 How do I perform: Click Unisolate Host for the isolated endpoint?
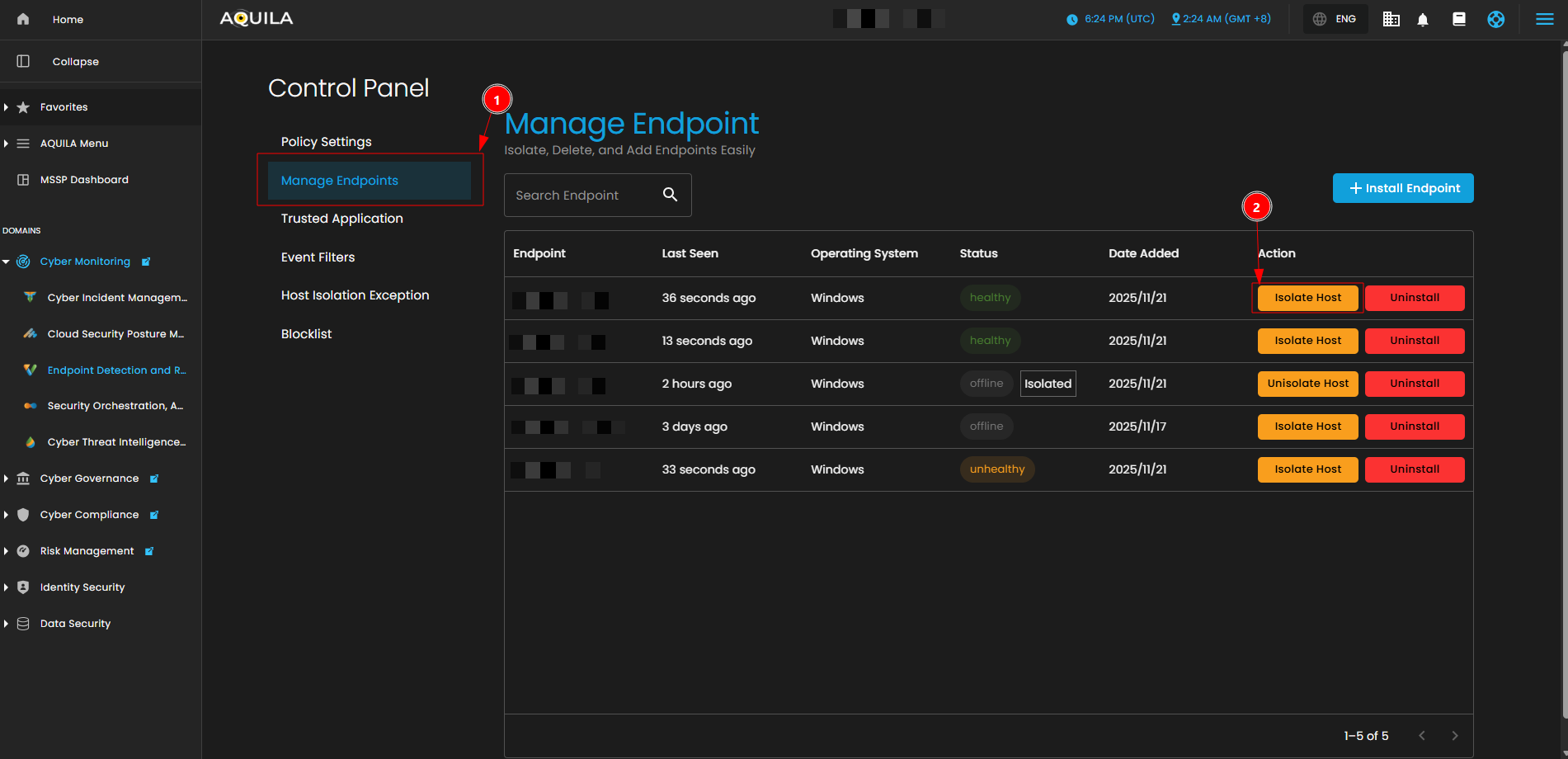click(1307, 384)
